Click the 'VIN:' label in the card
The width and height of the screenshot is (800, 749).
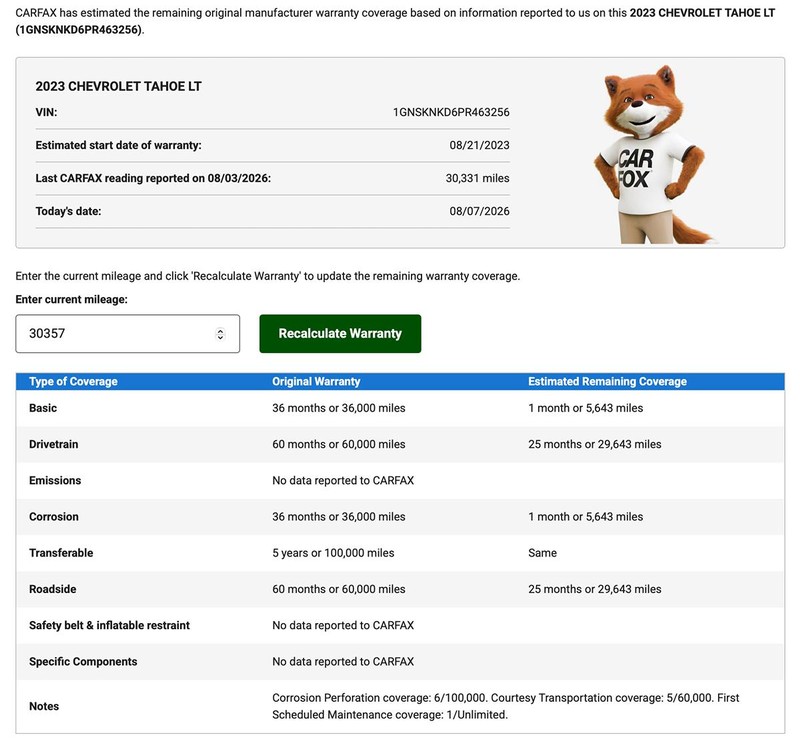point(46,112)
